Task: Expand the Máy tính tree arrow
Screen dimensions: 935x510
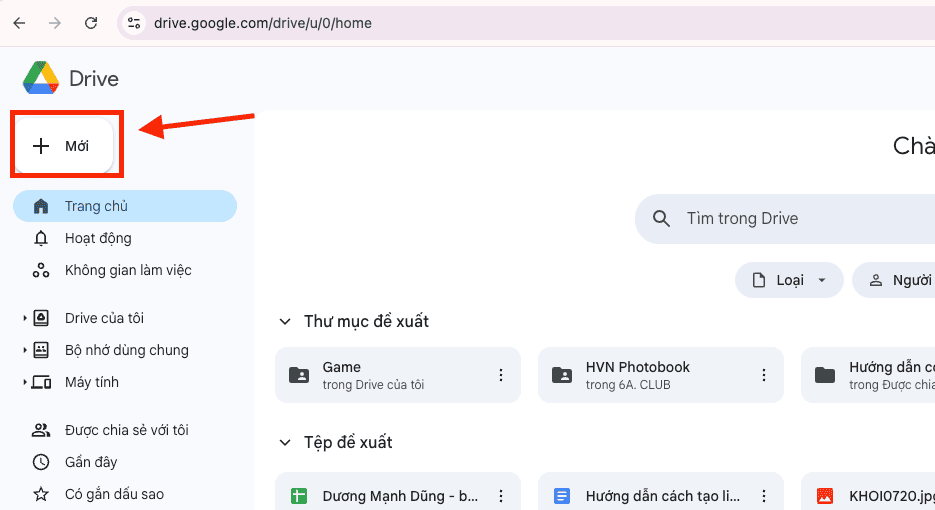Action: click(x=24, y=382)
